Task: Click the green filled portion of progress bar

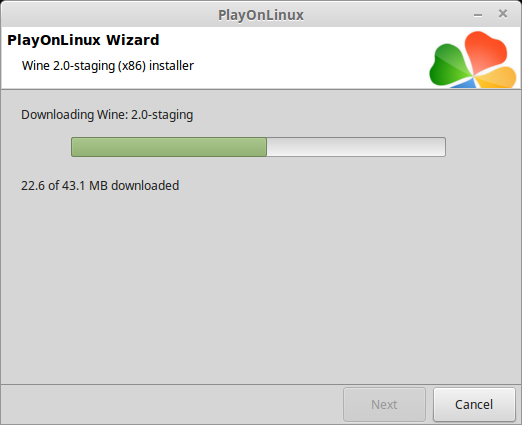Action: point(169,147)
